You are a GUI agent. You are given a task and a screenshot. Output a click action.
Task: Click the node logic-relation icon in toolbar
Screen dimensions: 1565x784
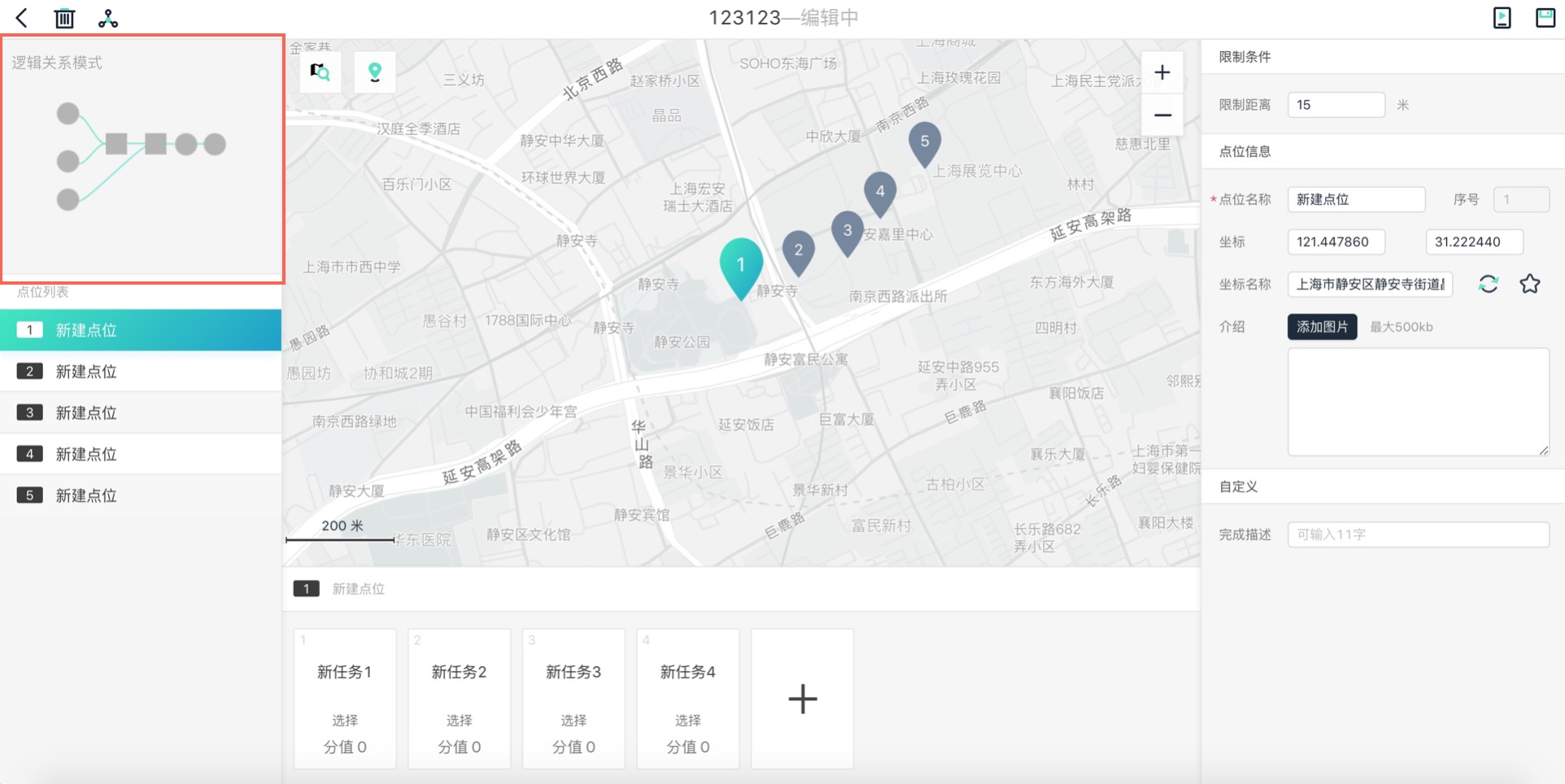[107, 16]
